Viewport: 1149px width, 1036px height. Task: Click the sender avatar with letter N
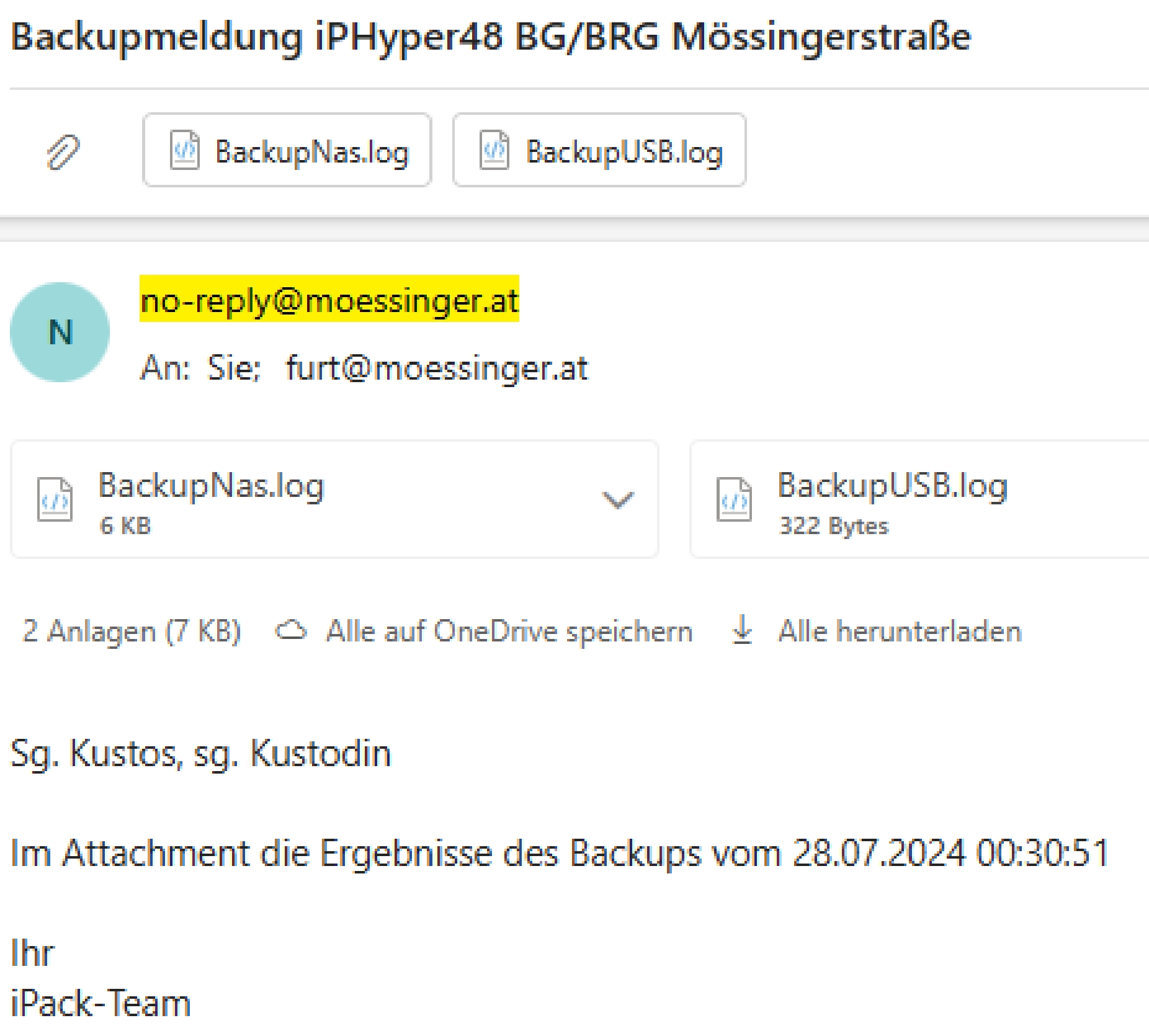tap(60, 332)
